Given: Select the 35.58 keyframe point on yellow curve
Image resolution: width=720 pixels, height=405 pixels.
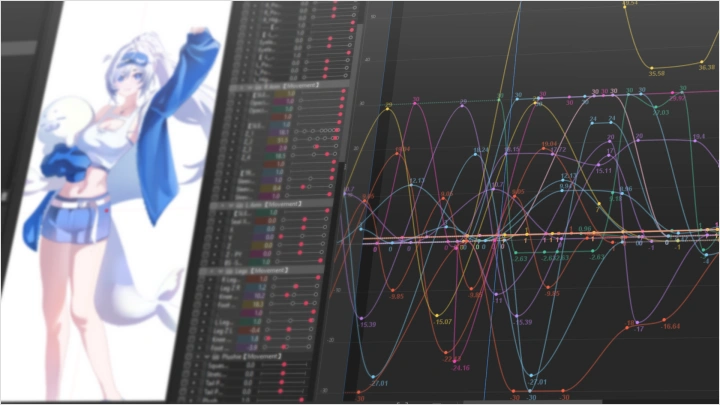Looking at the screenshot, I should (x=651, y=68).
